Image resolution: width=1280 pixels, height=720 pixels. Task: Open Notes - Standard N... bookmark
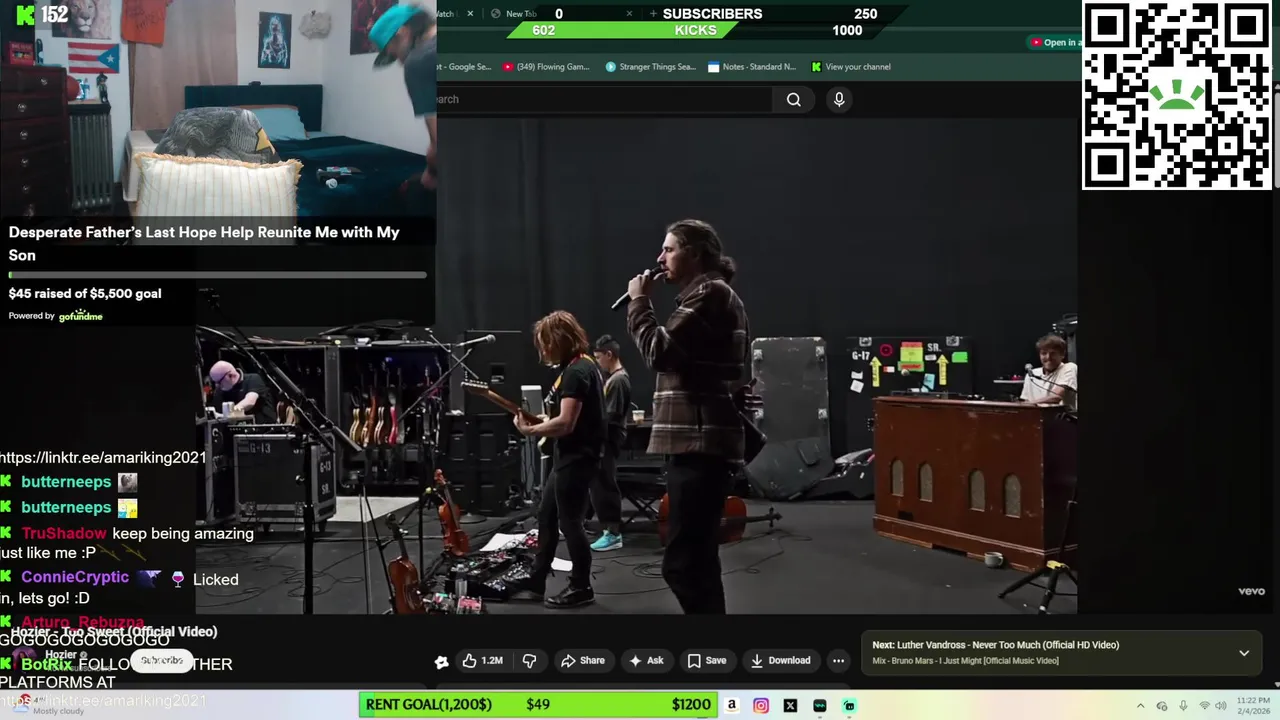(752, 67)
